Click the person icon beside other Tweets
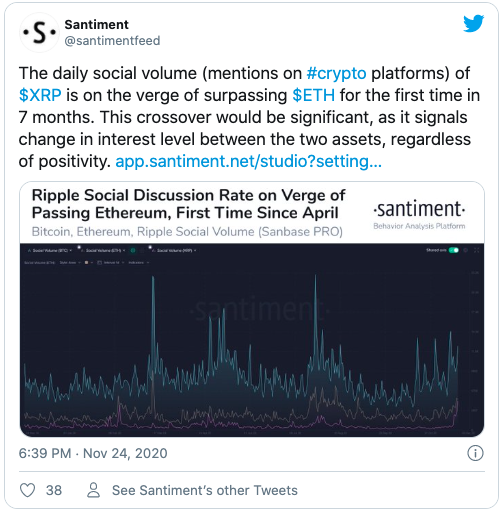 93,490
